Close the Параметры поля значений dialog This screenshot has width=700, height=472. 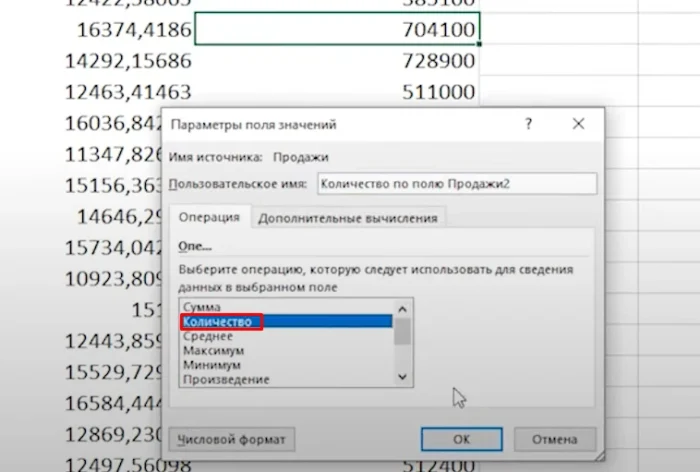tap(578, 125)
